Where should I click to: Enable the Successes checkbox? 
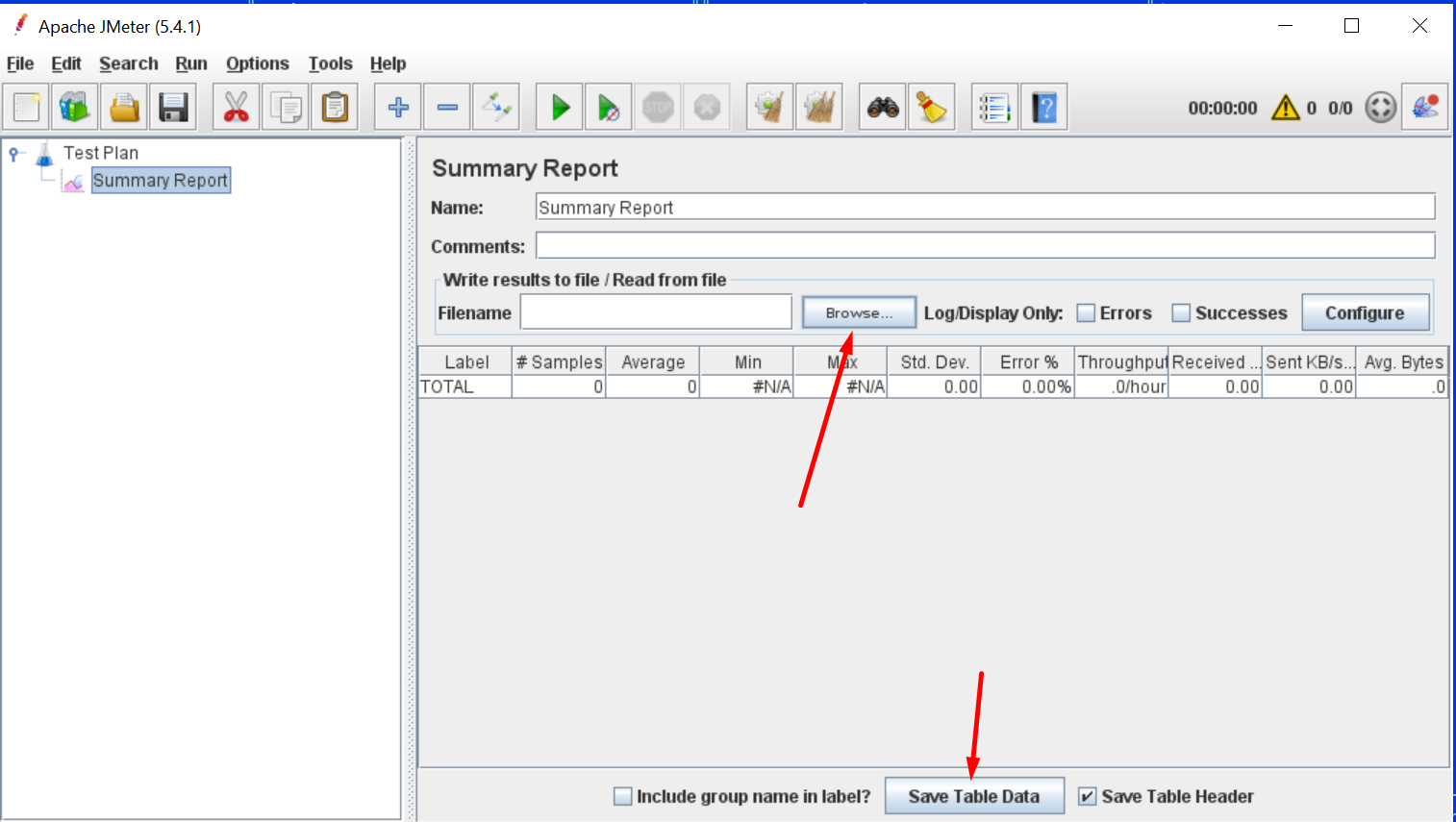pyautogui.click(x=1181, y=312)
